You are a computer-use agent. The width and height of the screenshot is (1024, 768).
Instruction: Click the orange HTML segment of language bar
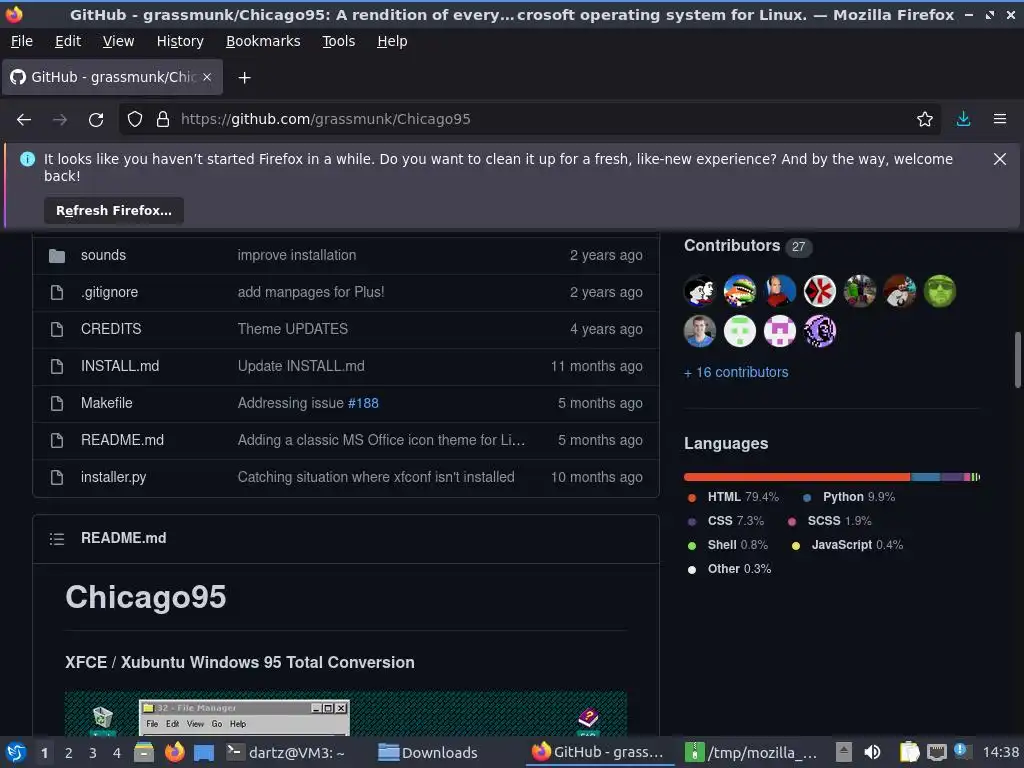click(x=797, y=477)
